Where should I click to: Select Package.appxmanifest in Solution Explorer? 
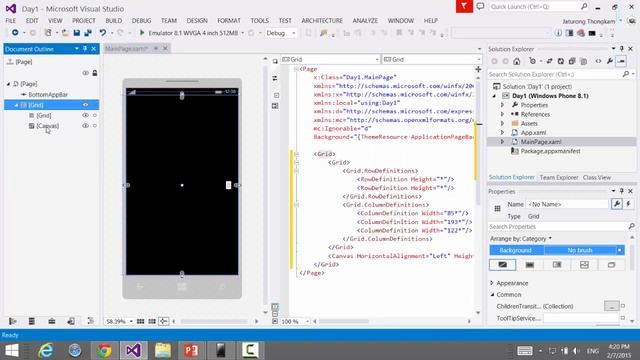[x=550, y=151]
